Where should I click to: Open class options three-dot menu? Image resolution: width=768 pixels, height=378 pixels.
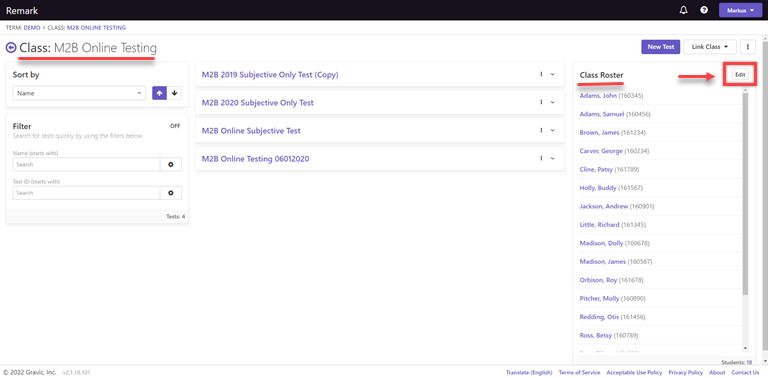point(748,47)
